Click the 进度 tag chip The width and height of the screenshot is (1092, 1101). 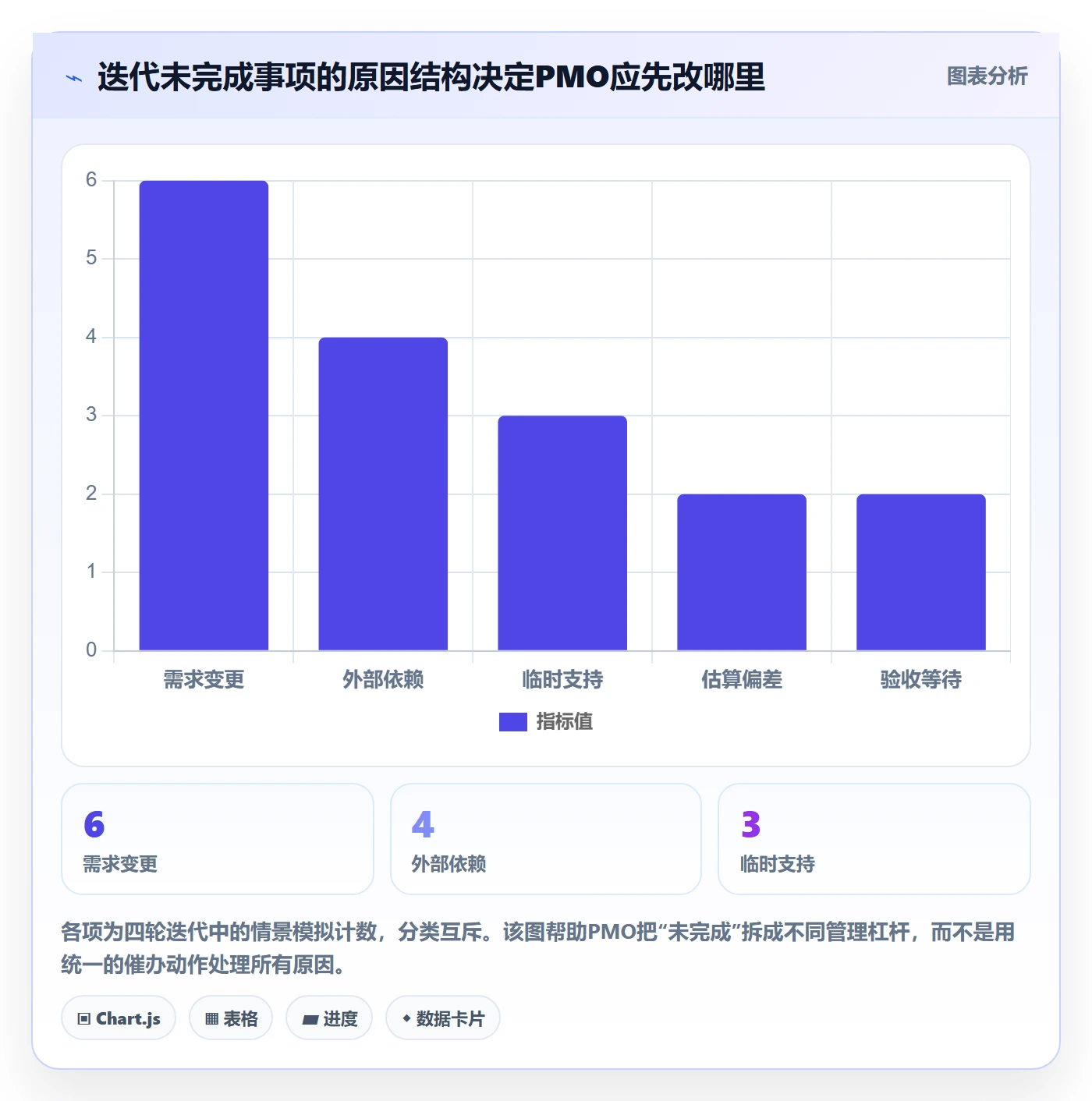329,1018
